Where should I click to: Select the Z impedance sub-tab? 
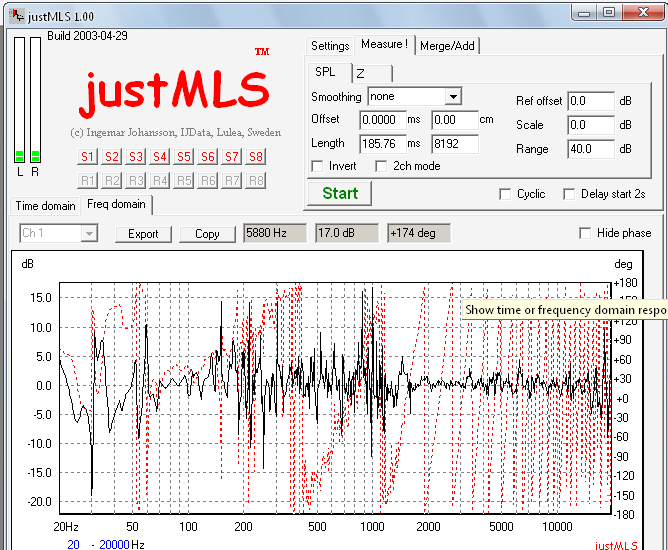373,73
